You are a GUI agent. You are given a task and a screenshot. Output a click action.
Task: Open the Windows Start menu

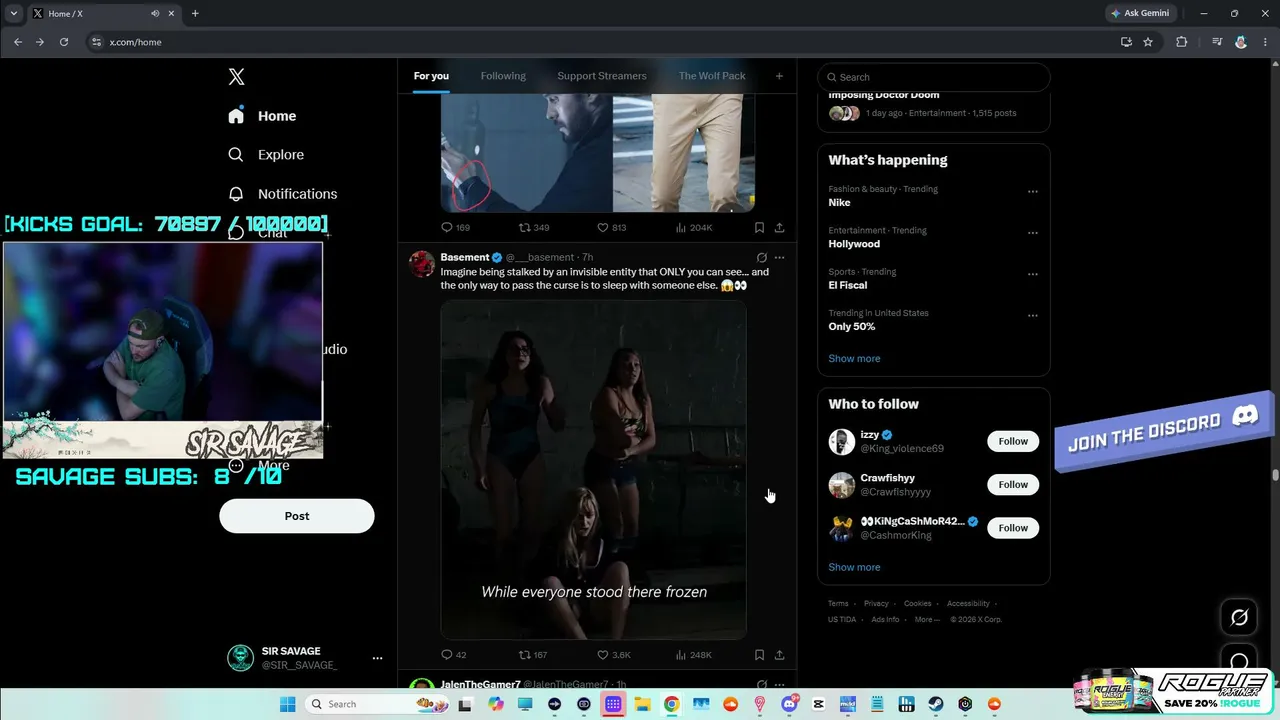(x=287, y=704)
